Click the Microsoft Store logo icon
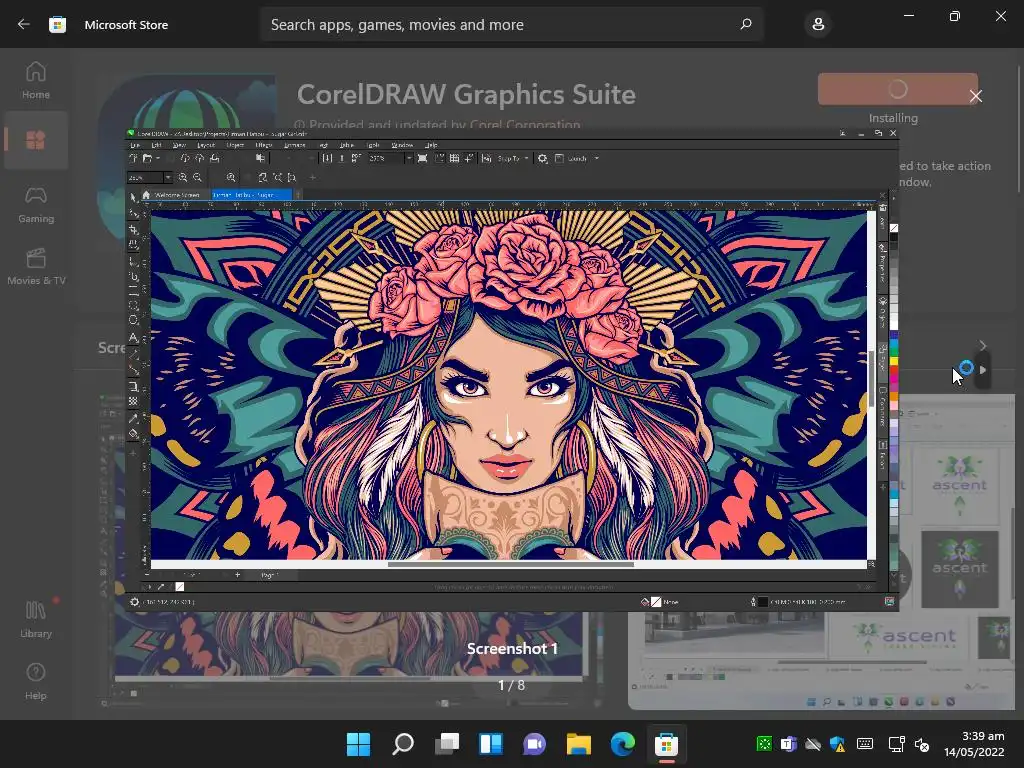This screenshot has height=768, width=1024. click(57, 25)
